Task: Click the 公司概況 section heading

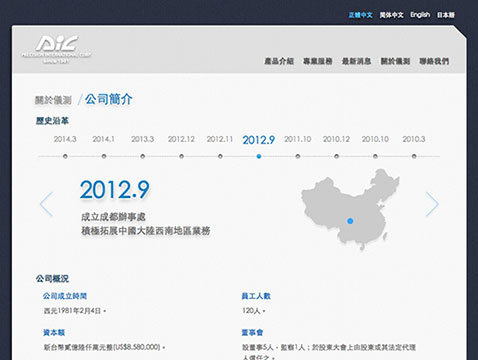Action: pos(52,278)
